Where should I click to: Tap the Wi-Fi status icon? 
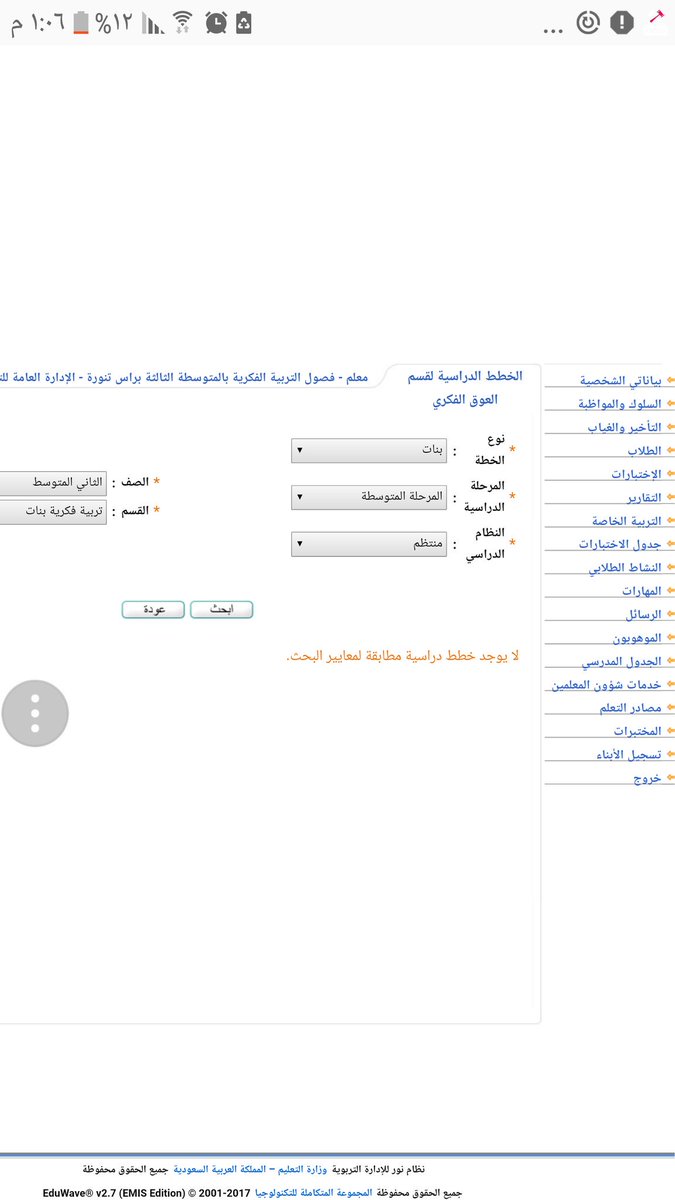point(182,22)
